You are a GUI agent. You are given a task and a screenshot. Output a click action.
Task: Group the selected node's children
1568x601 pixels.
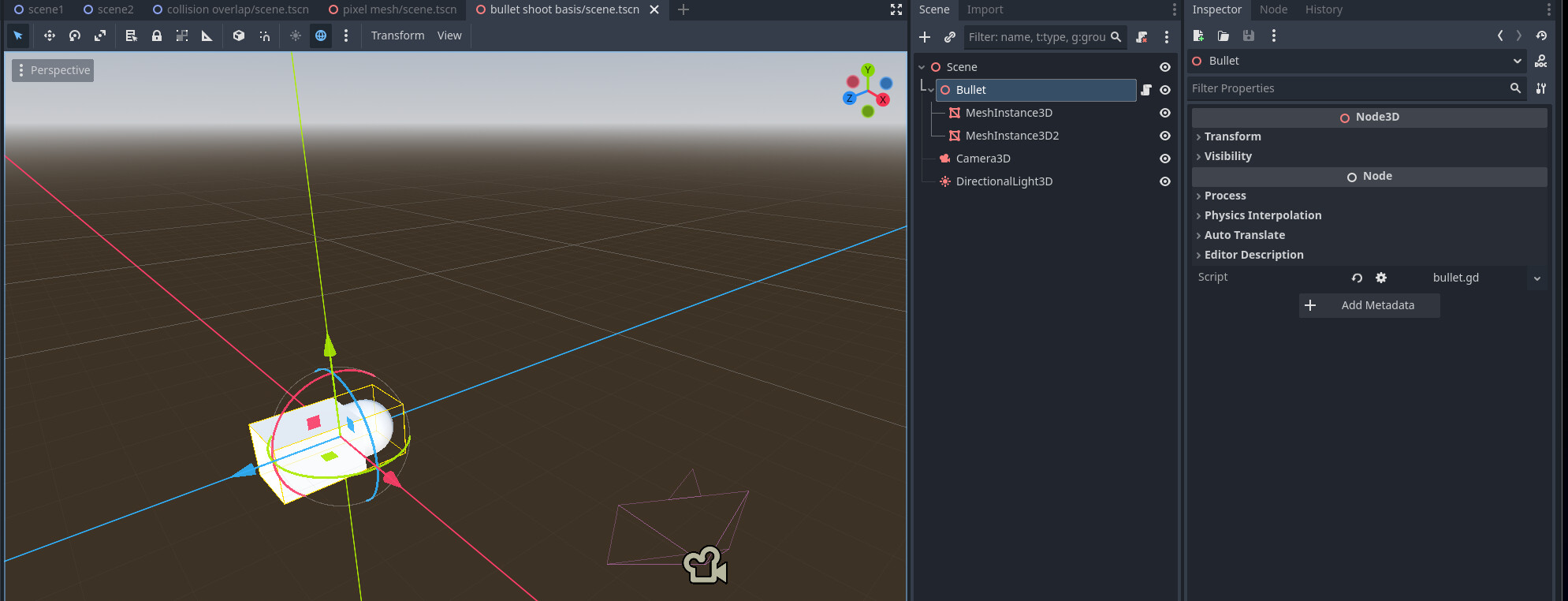point(182,35)
